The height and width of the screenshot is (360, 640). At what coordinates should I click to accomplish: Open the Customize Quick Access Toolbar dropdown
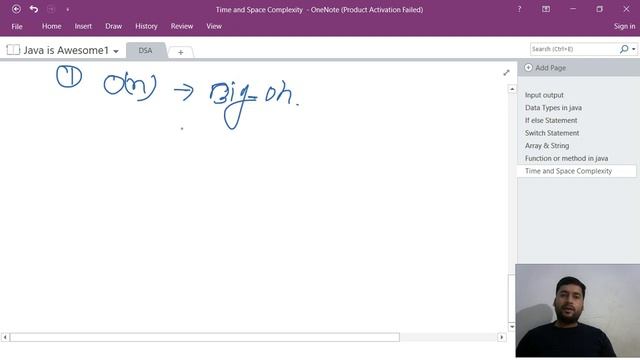pos(68,9)
